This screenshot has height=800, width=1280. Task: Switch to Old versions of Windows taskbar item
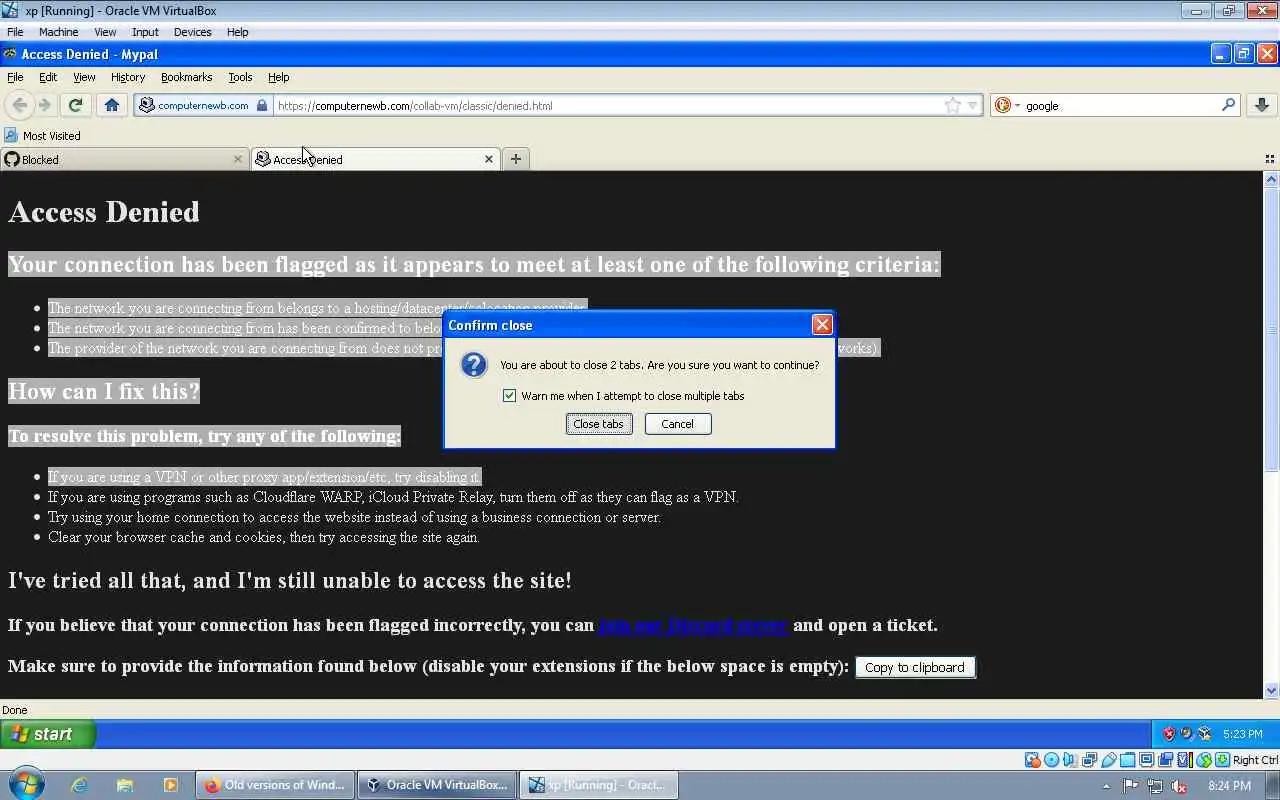click(275, 785)
